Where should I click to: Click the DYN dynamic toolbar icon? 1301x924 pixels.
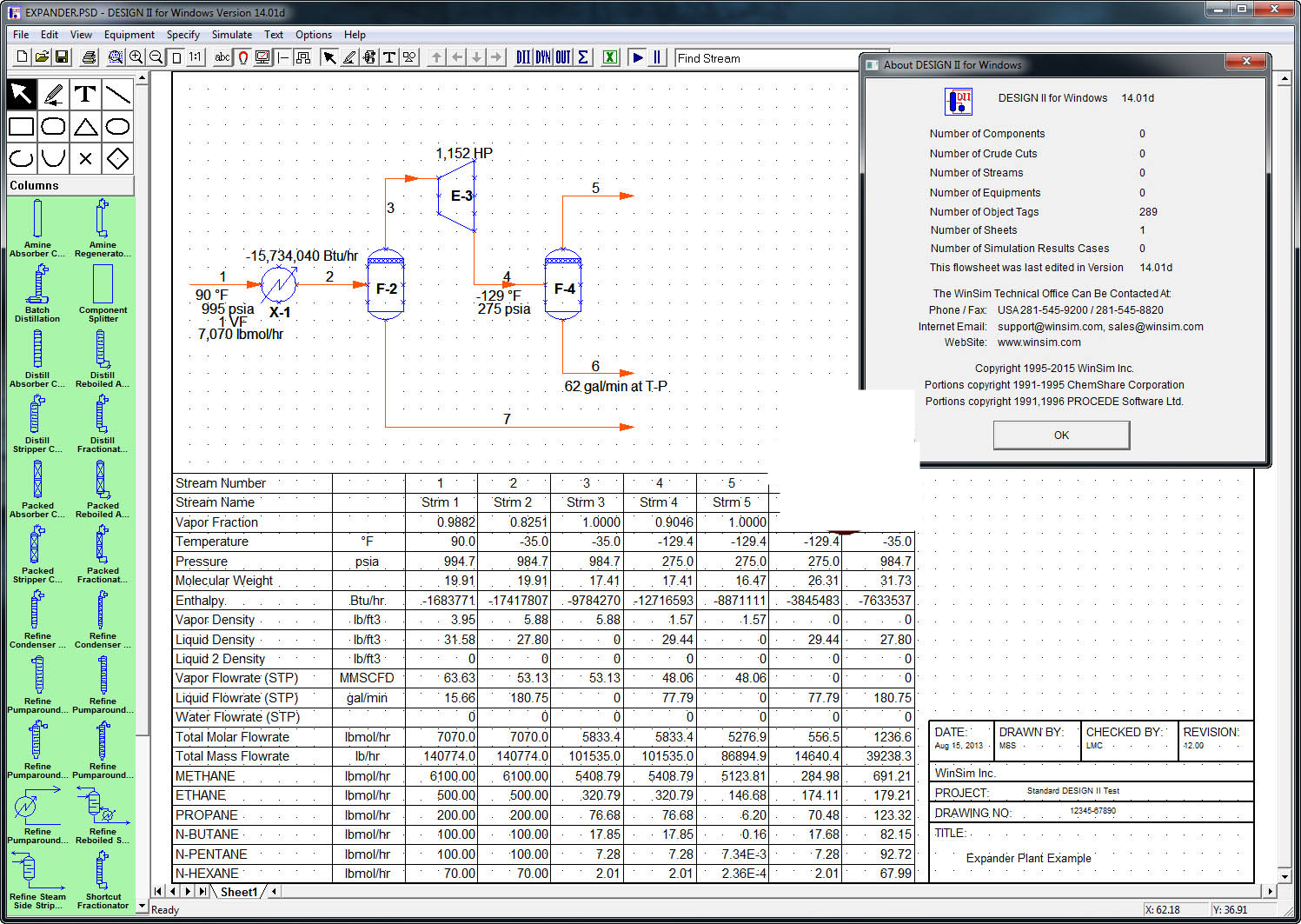pyautogui.click(x=543, y=57)
